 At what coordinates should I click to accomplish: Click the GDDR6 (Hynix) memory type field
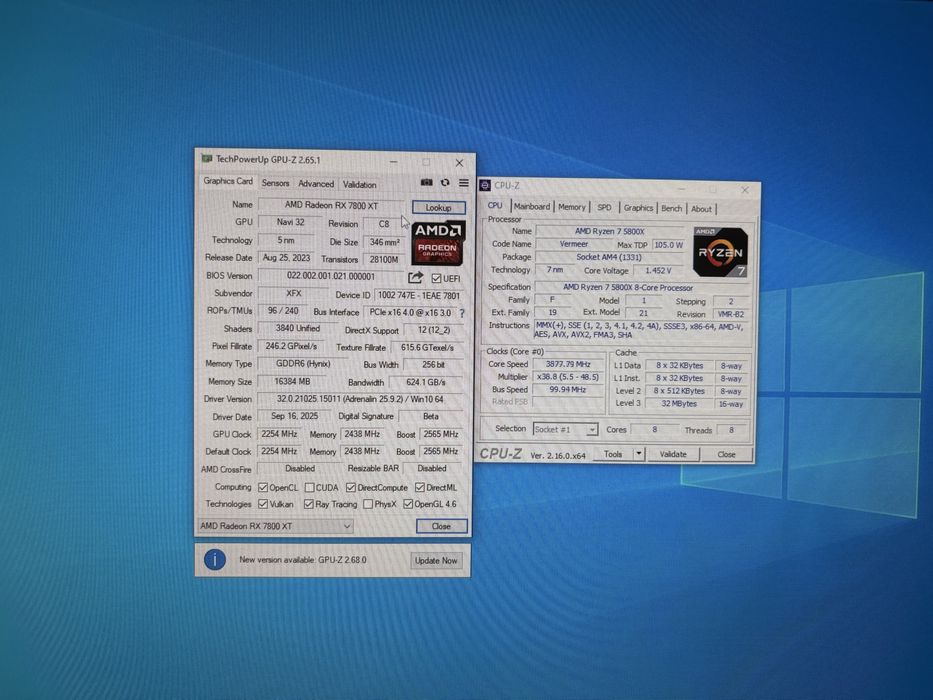(303, 364)
